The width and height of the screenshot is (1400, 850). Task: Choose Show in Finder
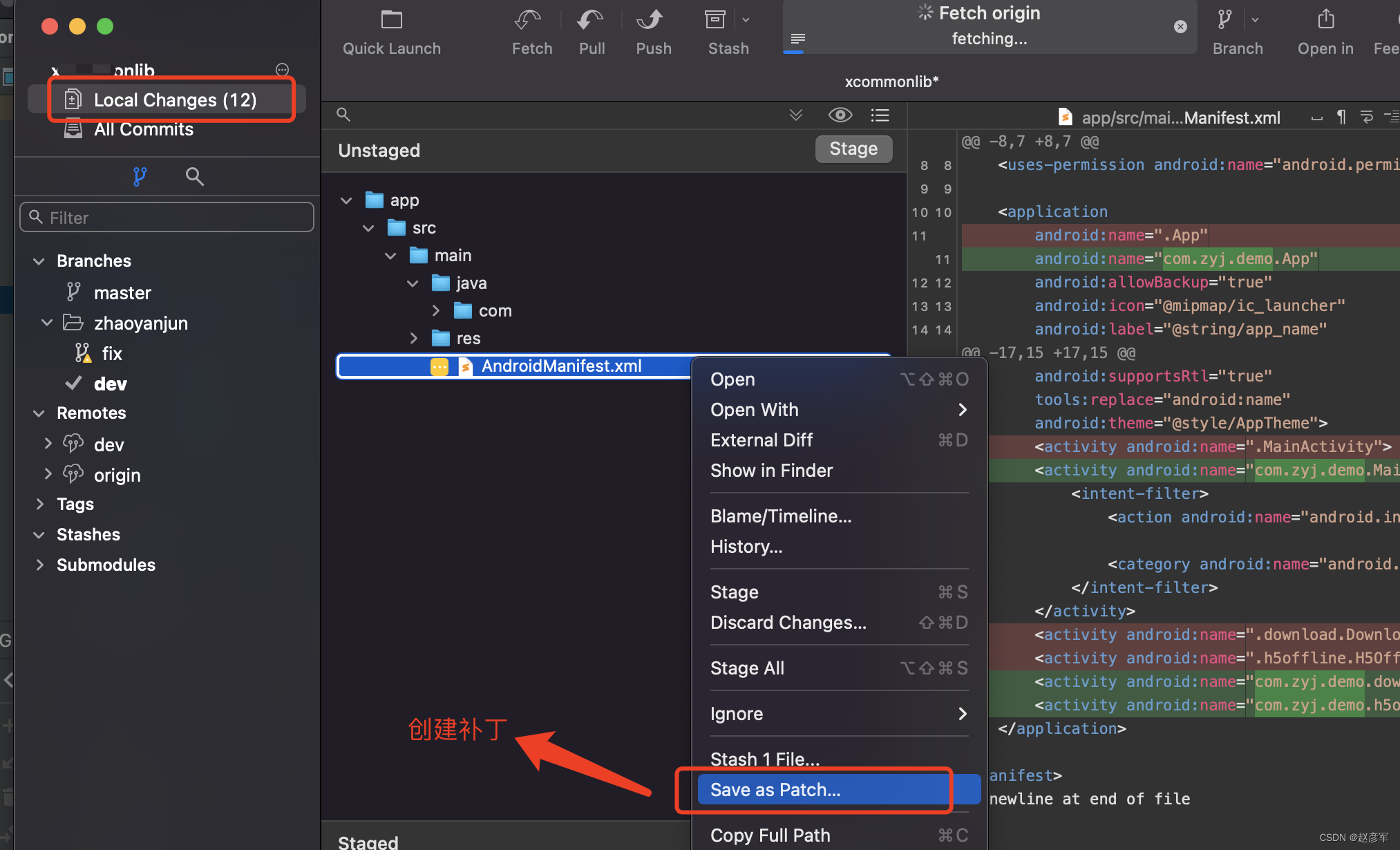(x=839, y=471)
